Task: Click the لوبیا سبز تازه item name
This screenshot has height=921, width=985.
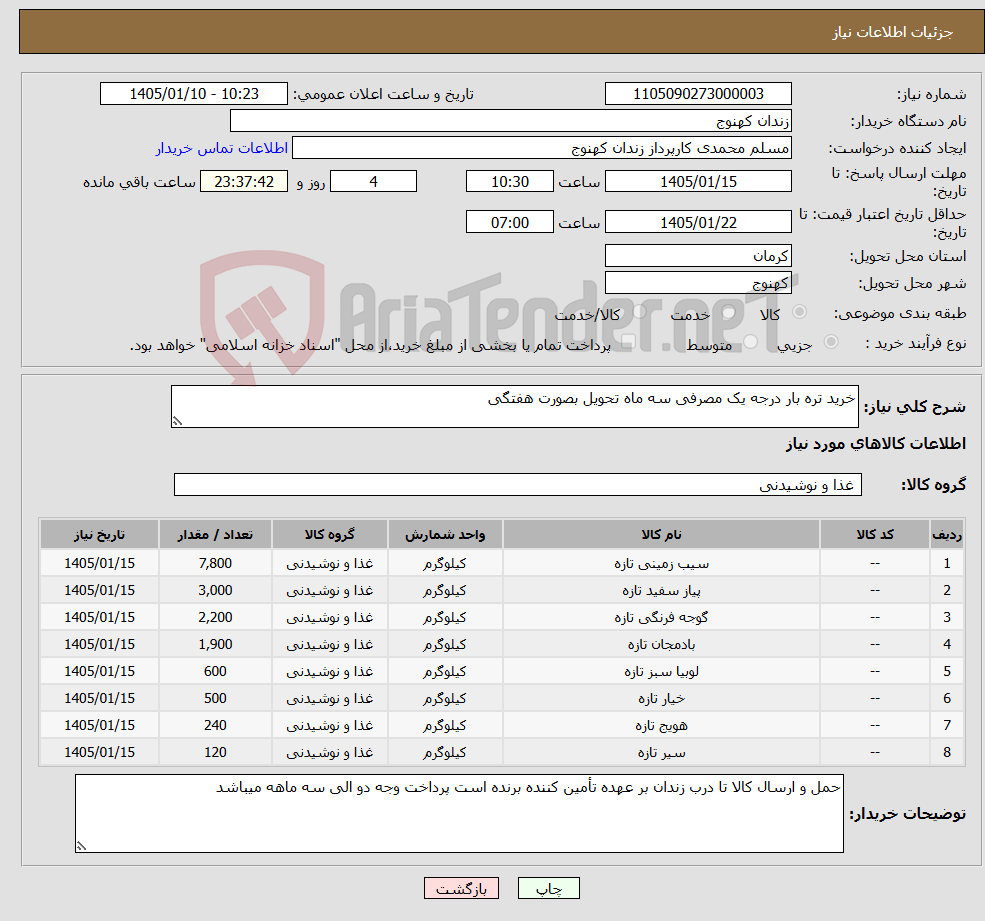Action: coord(661,672)
